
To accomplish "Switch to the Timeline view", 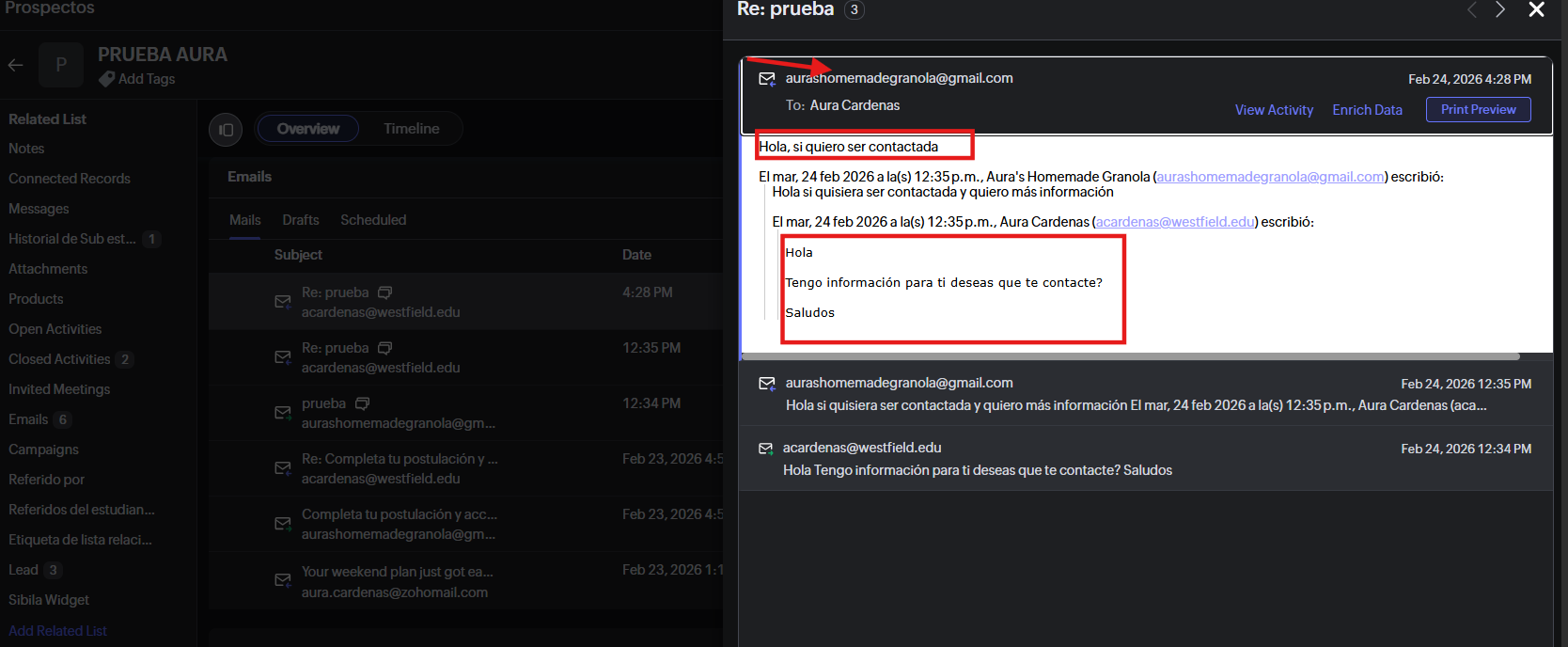I will click(x=411, y=129).
